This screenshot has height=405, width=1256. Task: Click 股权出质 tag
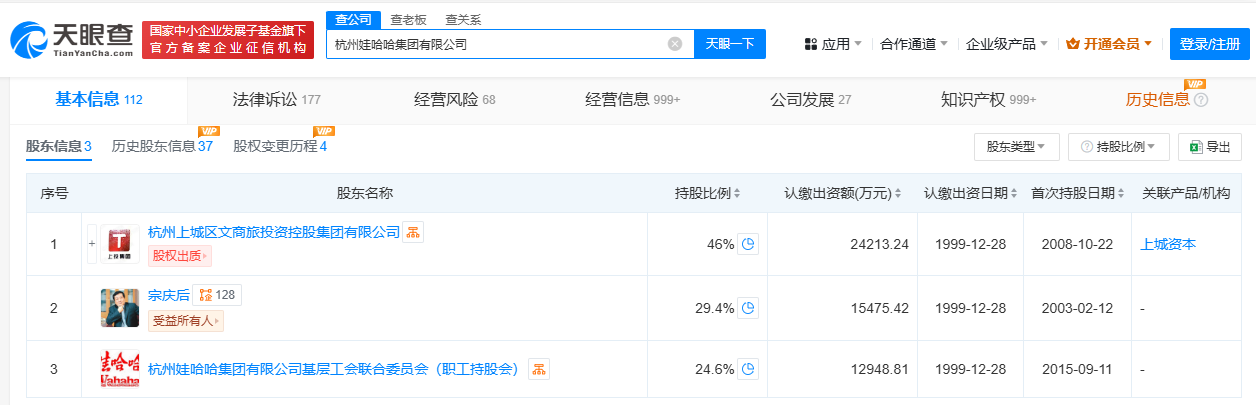[180, 257]
